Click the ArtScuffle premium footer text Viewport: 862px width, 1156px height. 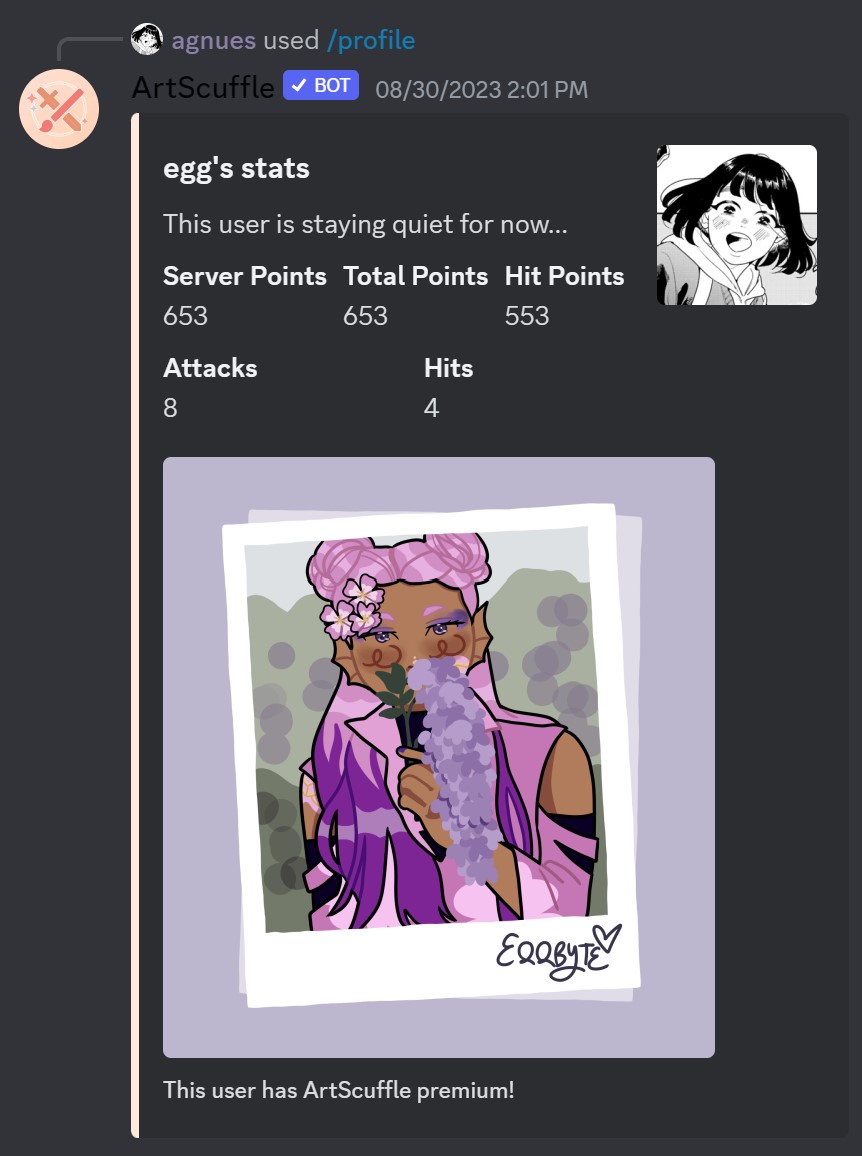tap(338, 1090)
